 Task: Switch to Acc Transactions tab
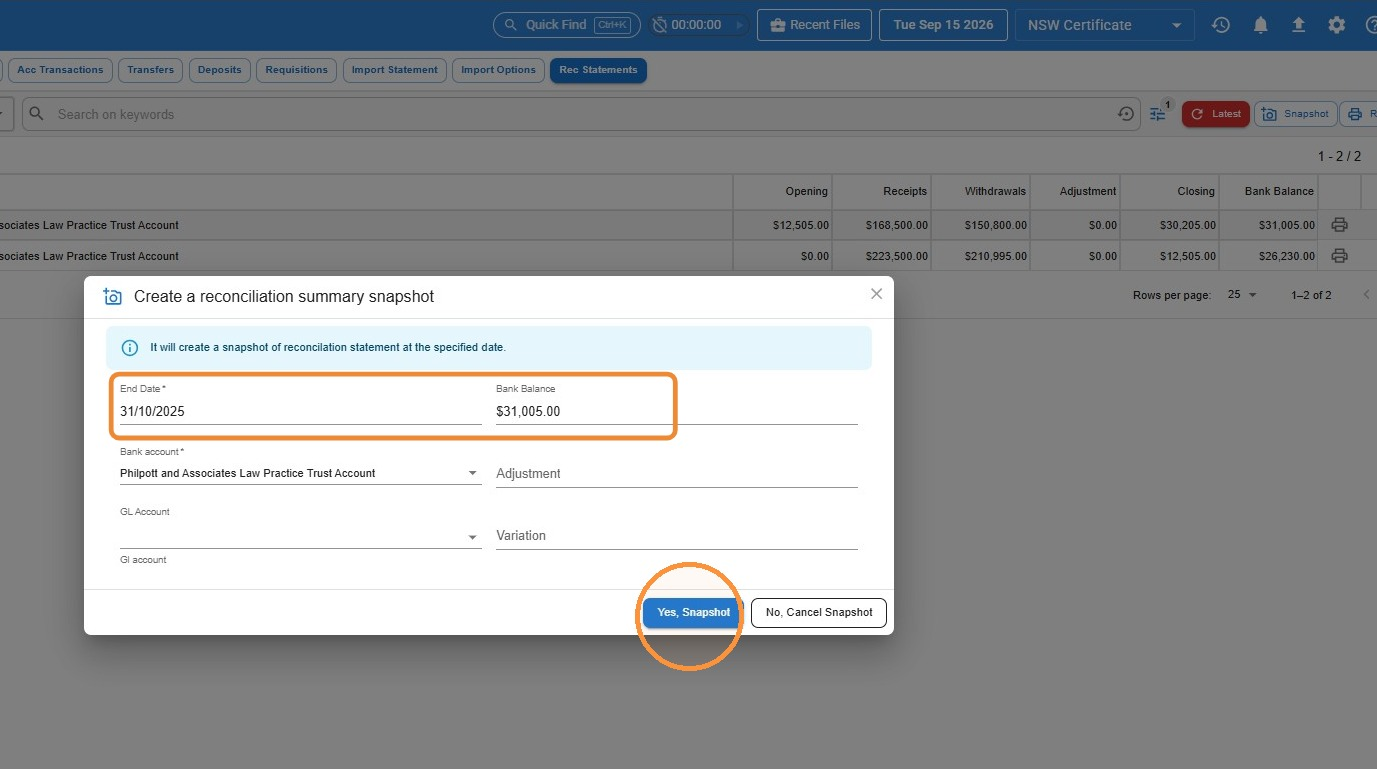click(60, 70)
